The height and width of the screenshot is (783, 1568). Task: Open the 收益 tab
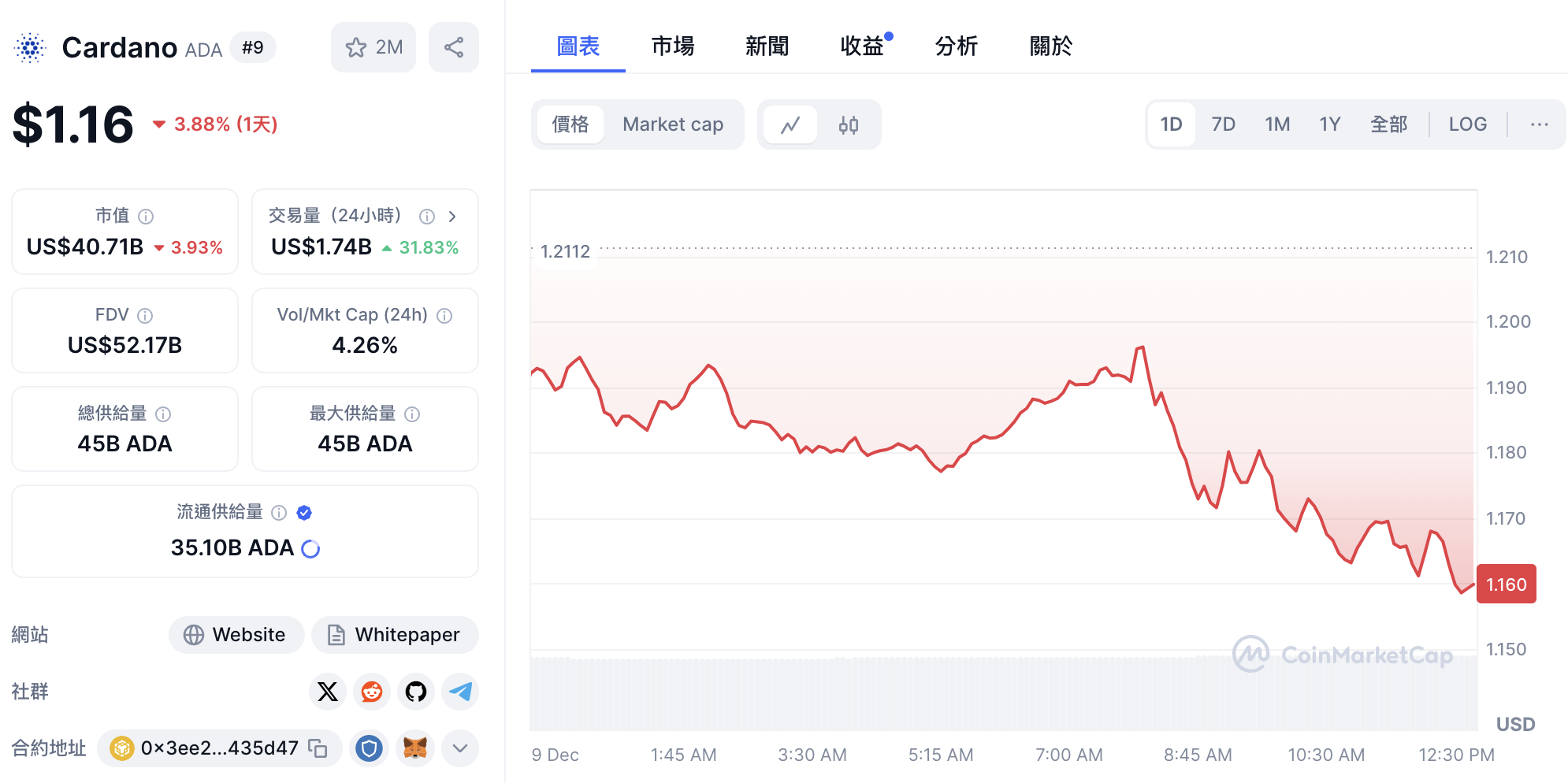(862, 46)
